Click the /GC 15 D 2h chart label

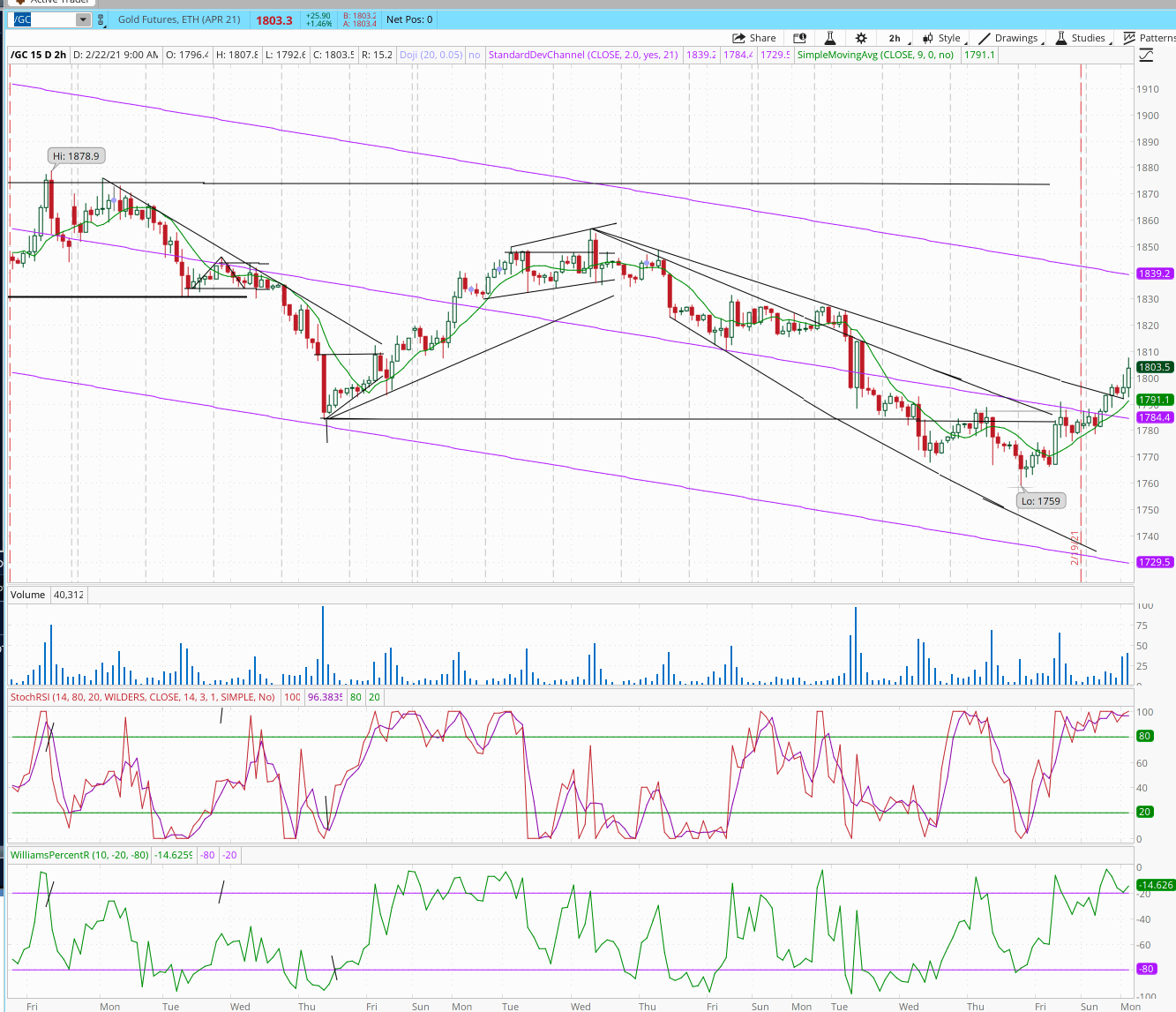39,55
